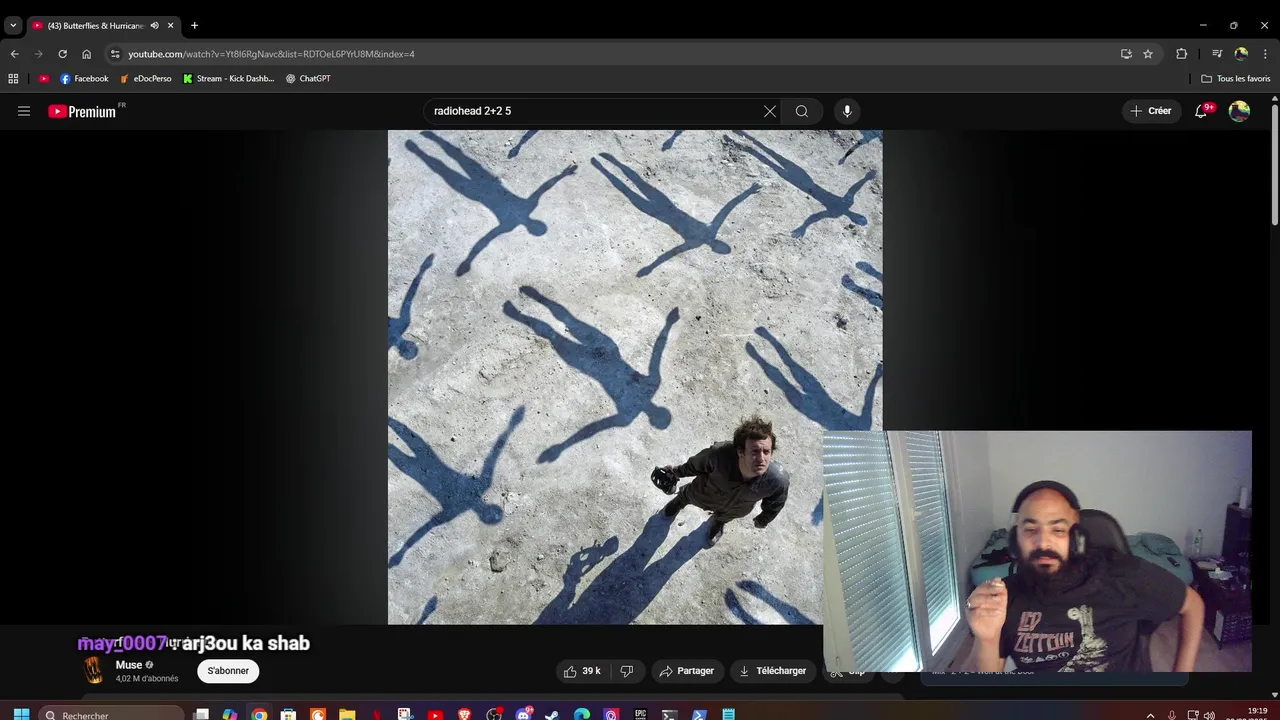Open the browser home page
The width and height of the screenshot is (1280, 720).
pyautogui.click(x=86, y=54)
